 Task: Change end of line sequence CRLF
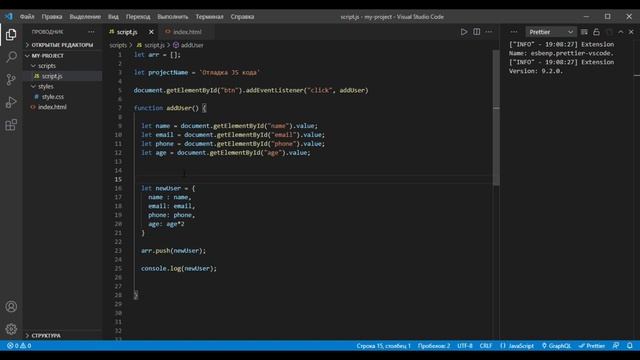pyautogui.click(x=485, y=346)
